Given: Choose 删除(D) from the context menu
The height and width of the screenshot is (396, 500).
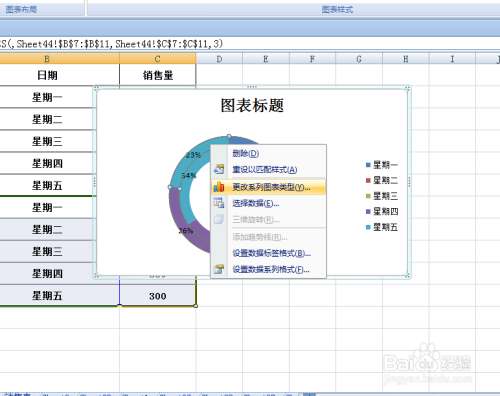Looking at the screenshot, I should (245, 153).
